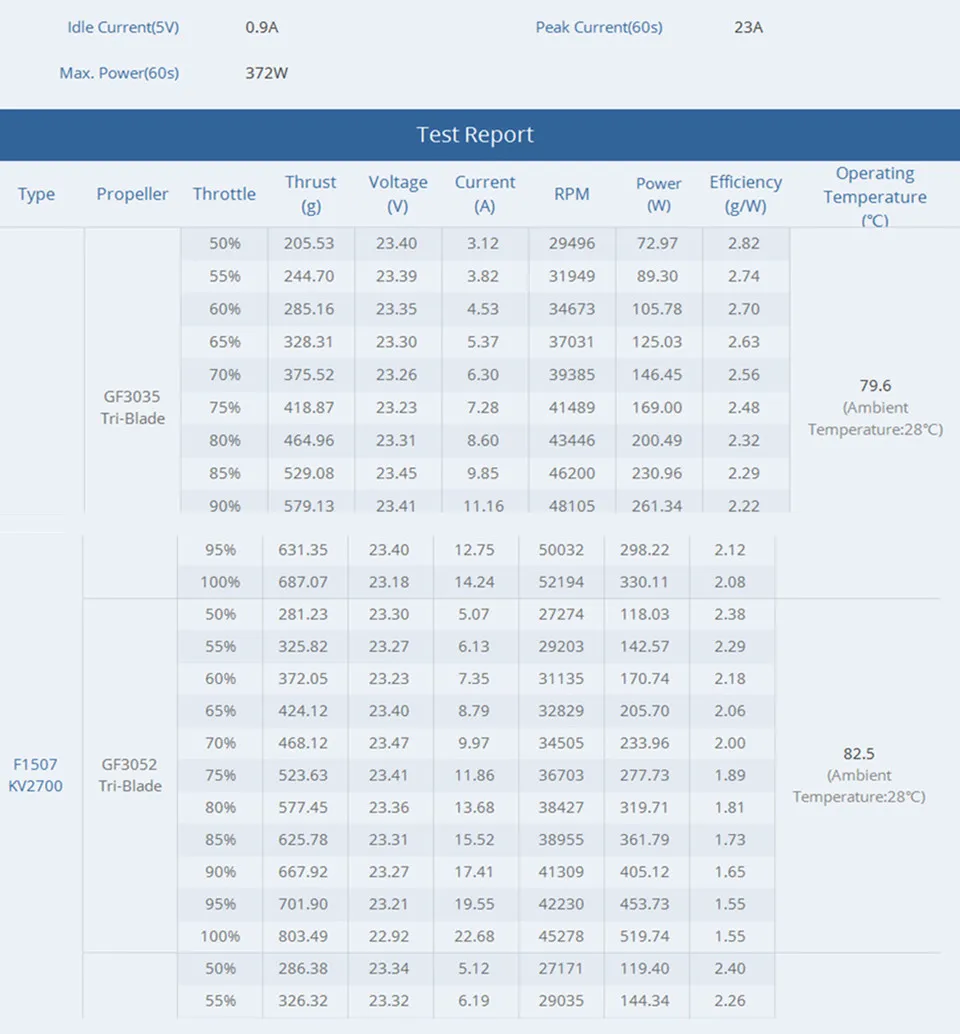This screenshot has width=960, height=1034.
Task: Click the idle current value "0.9A"
Action: pos(262,28)
